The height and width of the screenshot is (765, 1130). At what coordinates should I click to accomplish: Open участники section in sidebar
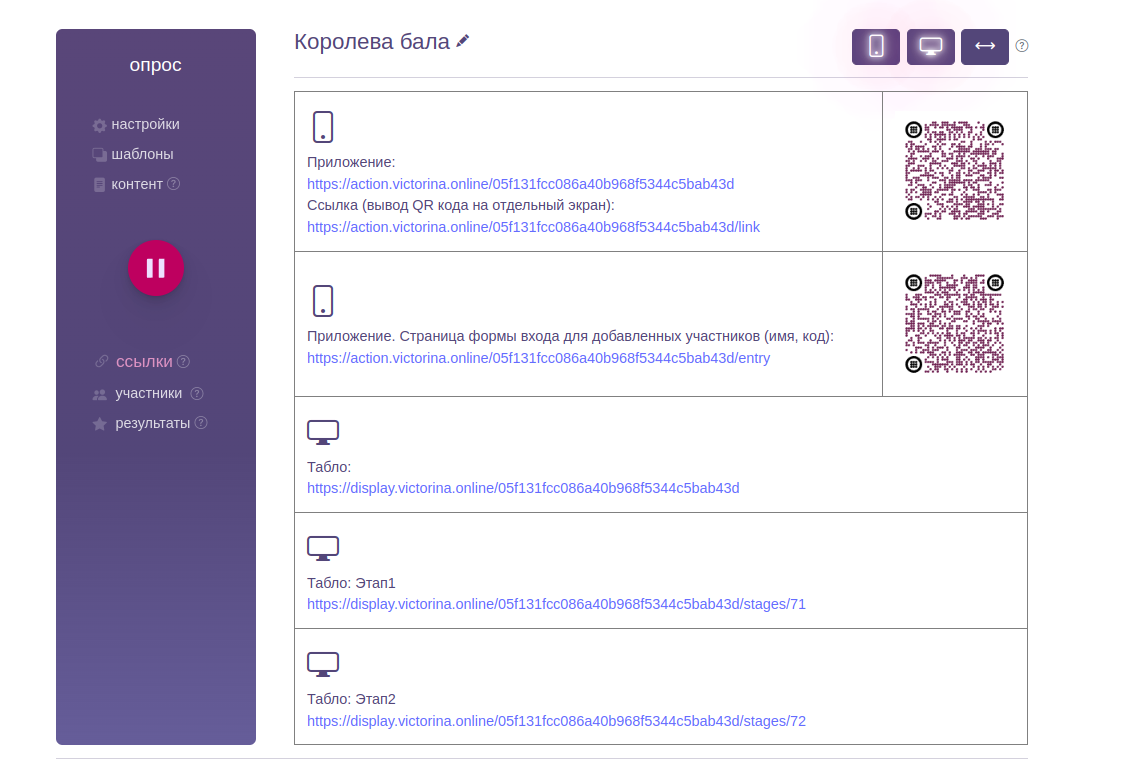[x=148, y=393]
